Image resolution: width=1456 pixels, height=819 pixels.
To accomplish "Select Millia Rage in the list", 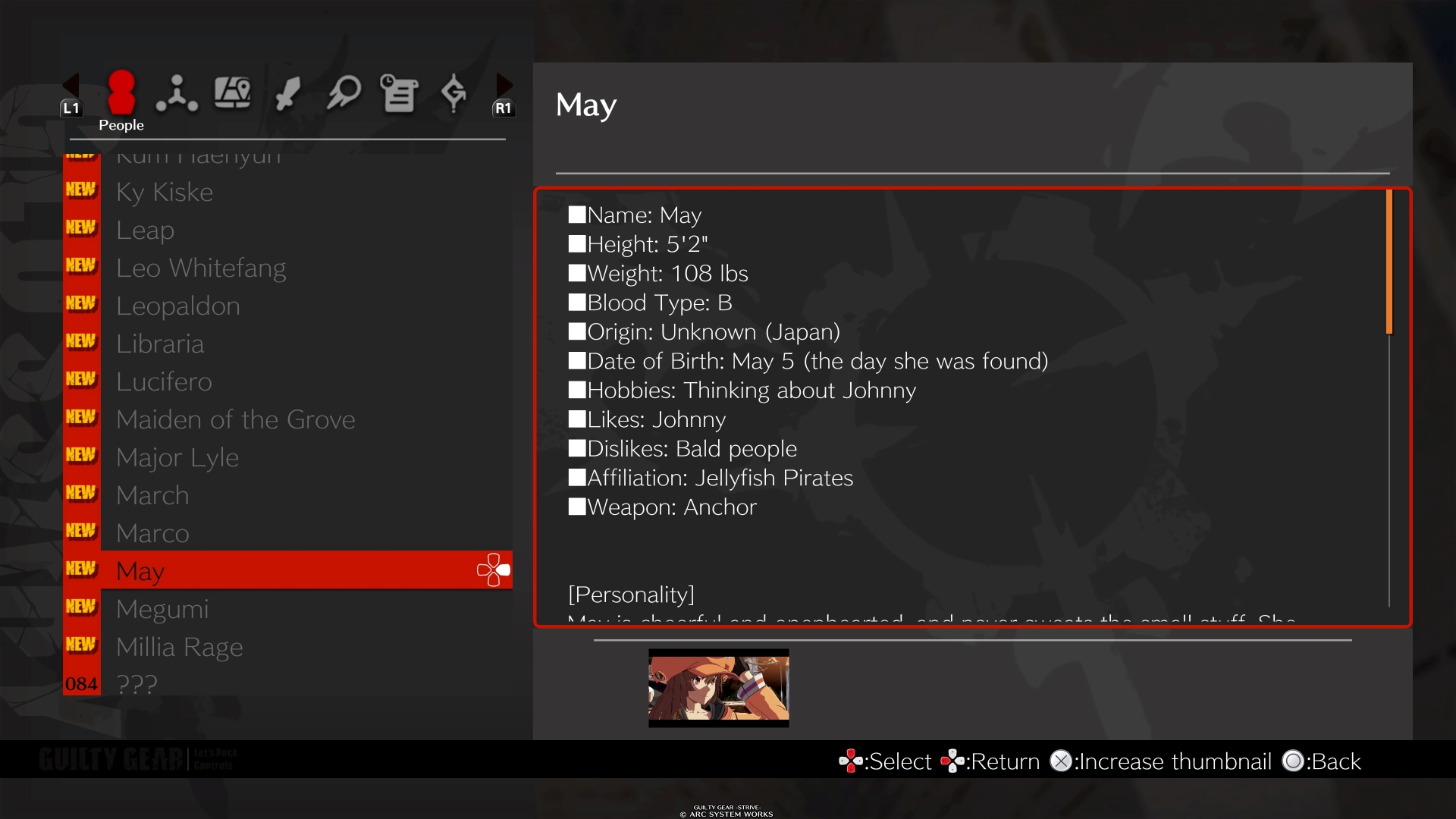I will point(180,647).
